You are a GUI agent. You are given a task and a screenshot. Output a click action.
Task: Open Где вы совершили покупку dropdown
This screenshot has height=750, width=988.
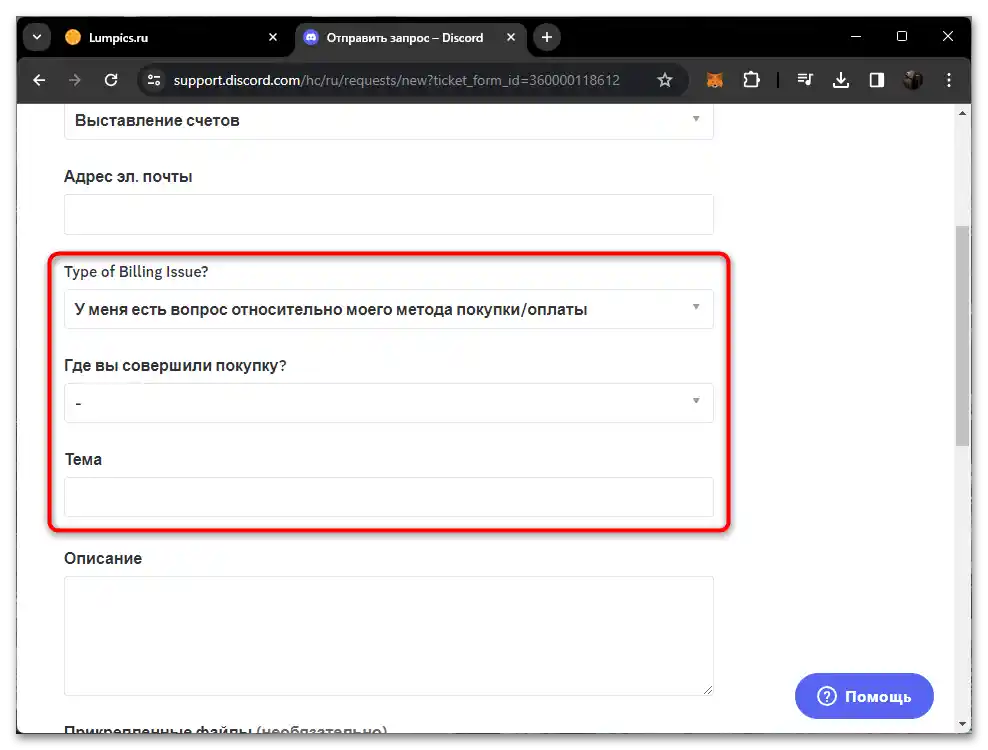(388, 403)
